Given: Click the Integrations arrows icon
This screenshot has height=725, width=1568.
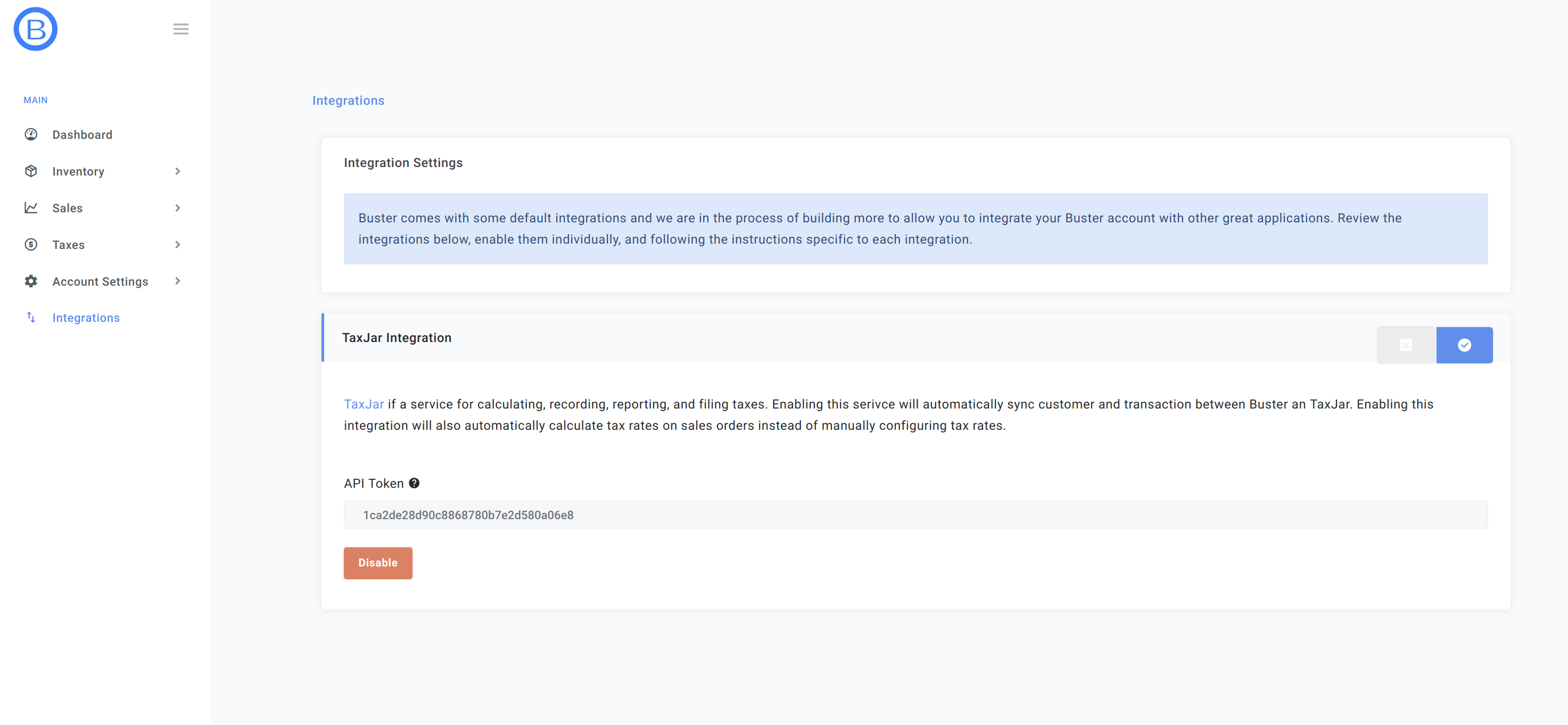Looking at the screenshot, I should click(x=31, y=318).
